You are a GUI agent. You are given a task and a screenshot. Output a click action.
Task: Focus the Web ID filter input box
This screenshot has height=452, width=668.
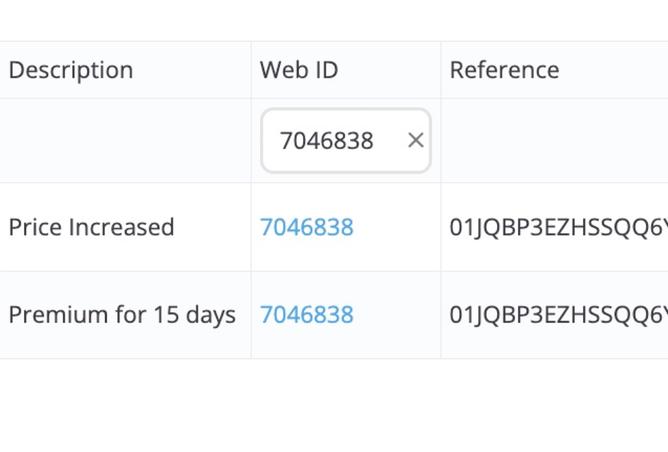(x=346, y=141)
